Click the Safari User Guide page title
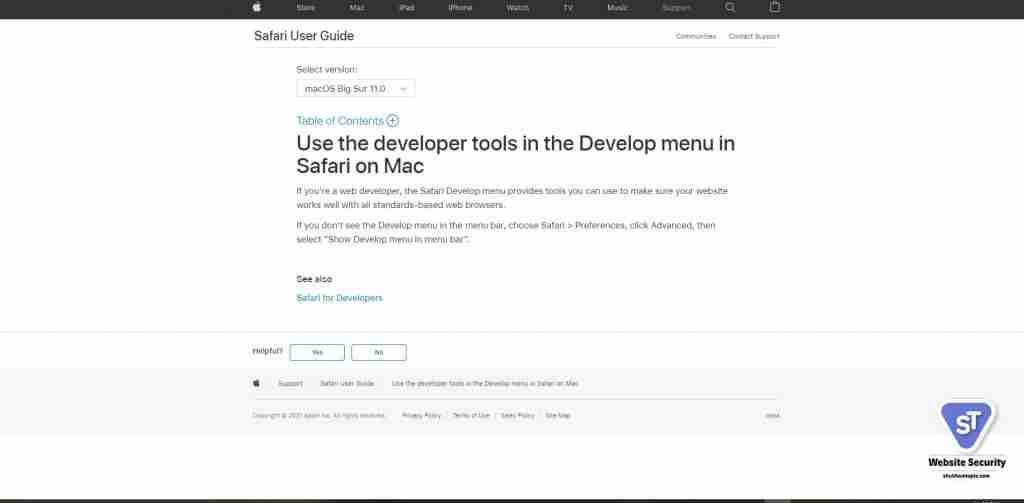Viewport: 1024px width, 503px height. tap(304, 36)
